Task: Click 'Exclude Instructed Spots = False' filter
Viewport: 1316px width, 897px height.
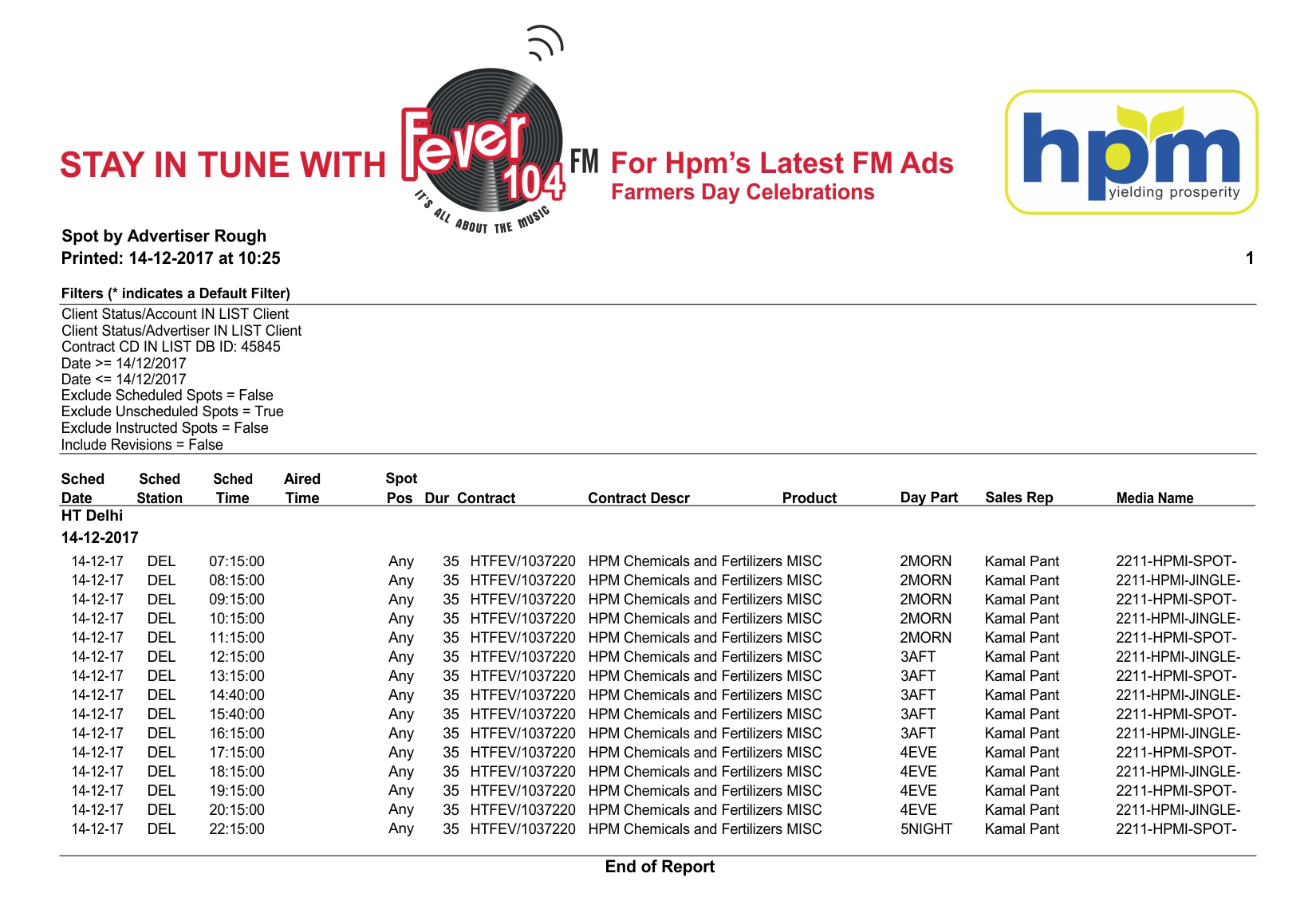Action: 165,428
